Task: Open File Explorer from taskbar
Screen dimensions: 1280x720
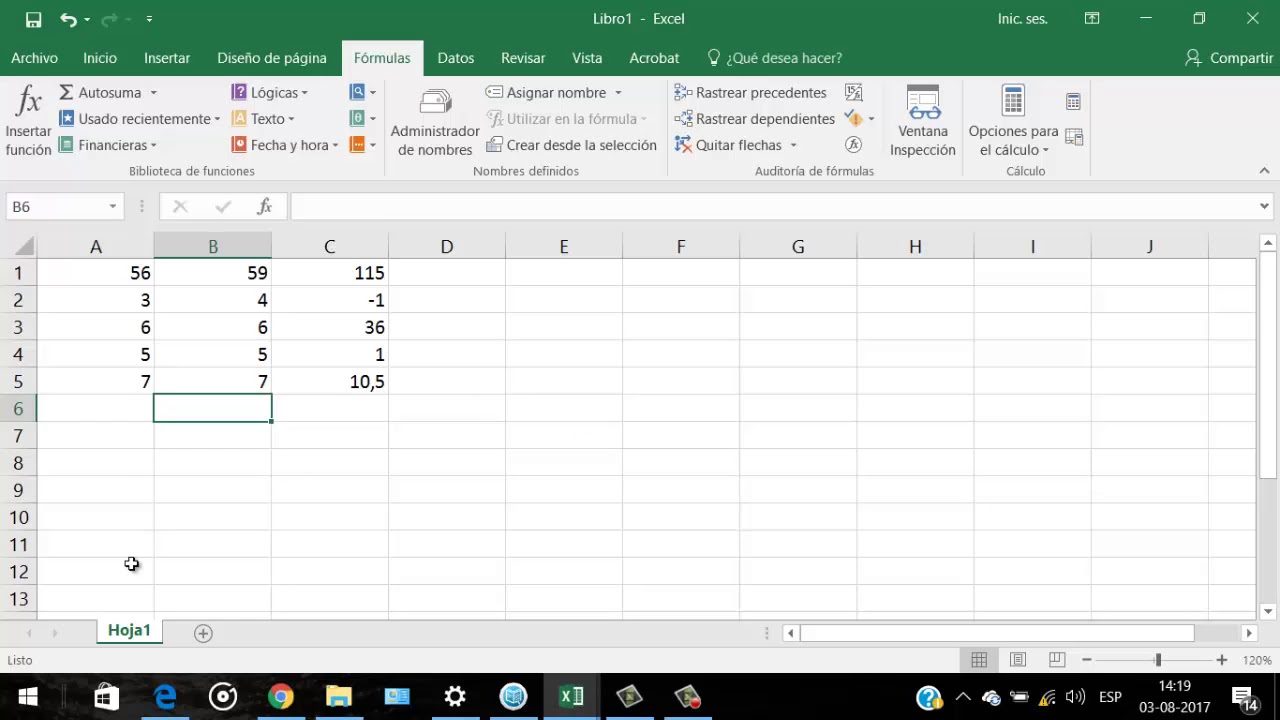Action: pyautogui.click(x=339, y=697)
